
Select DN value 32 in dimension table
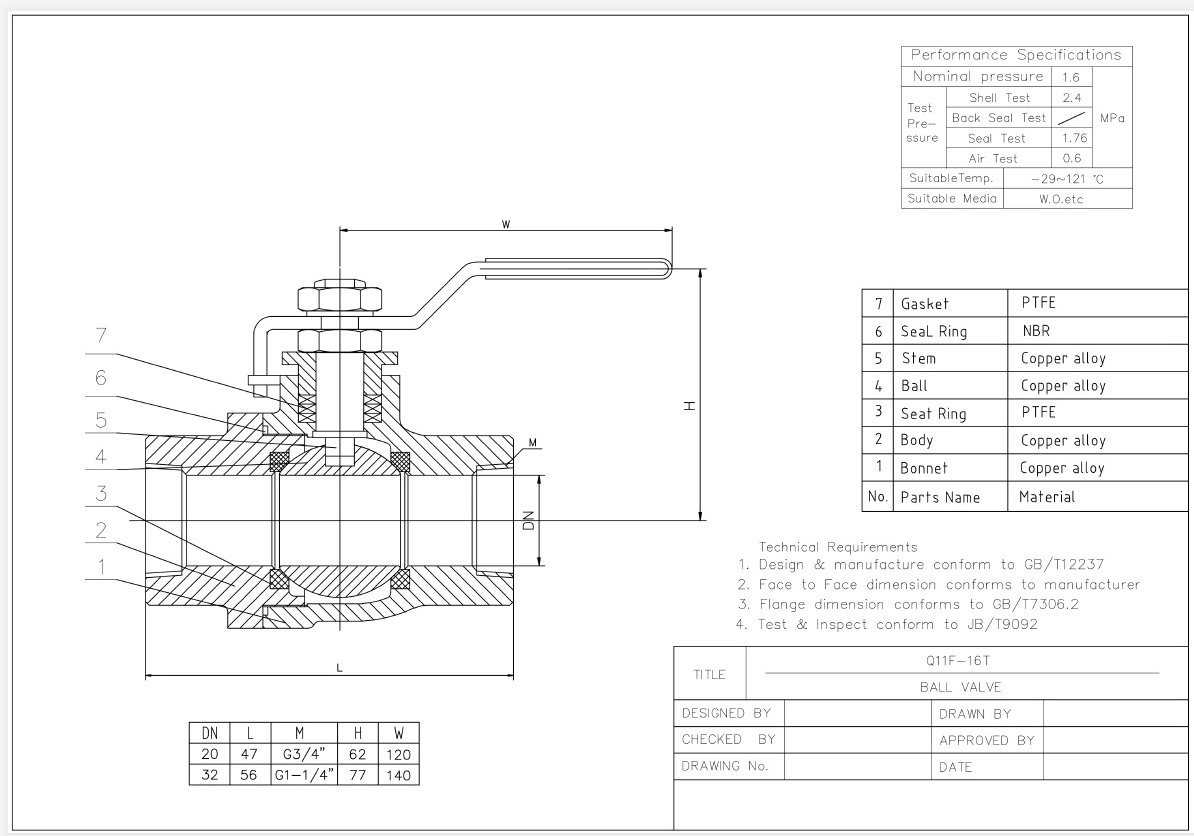209,775
